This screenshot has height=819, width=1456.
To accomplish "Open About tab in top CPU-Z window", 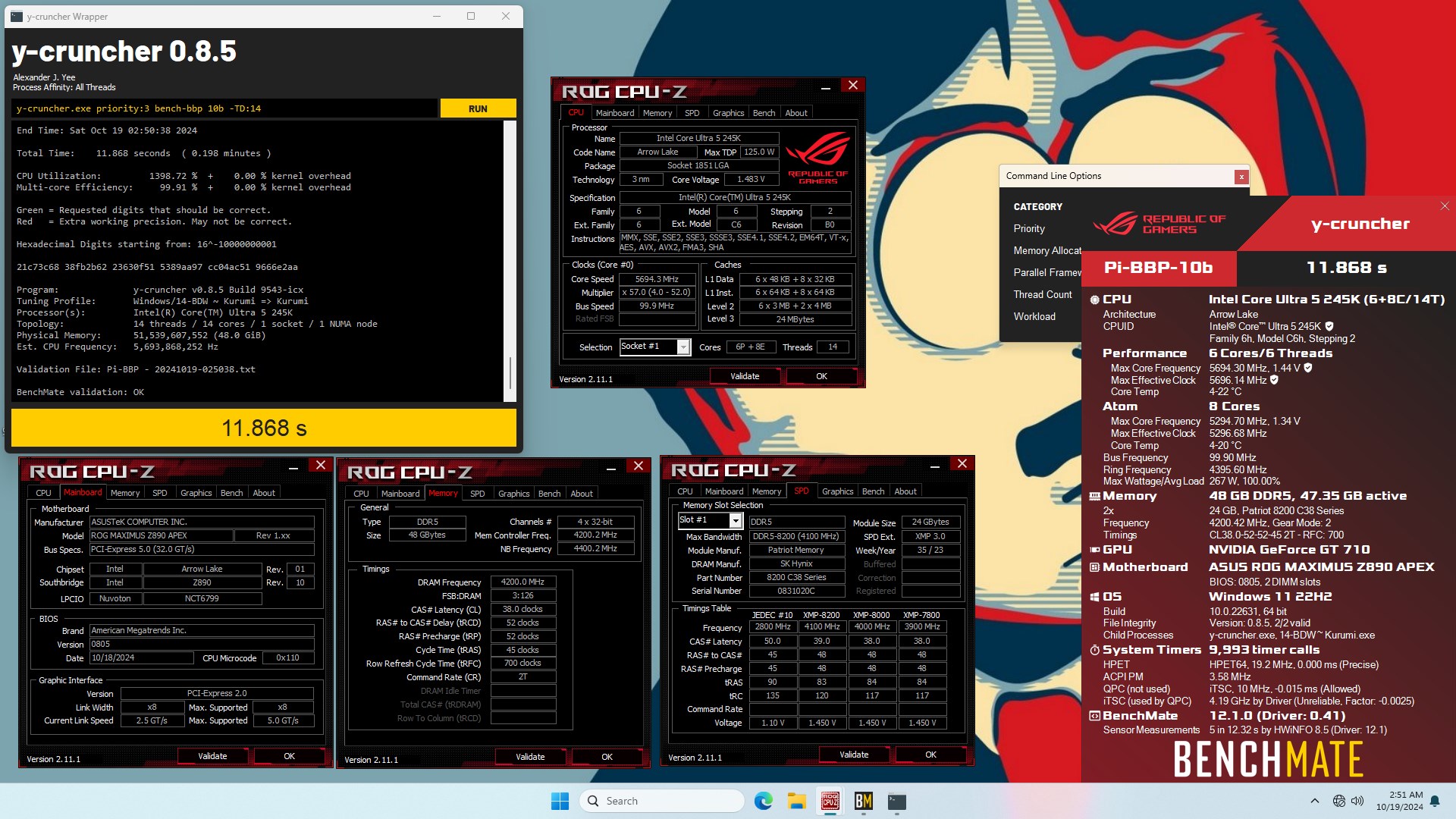I will 796,113.
